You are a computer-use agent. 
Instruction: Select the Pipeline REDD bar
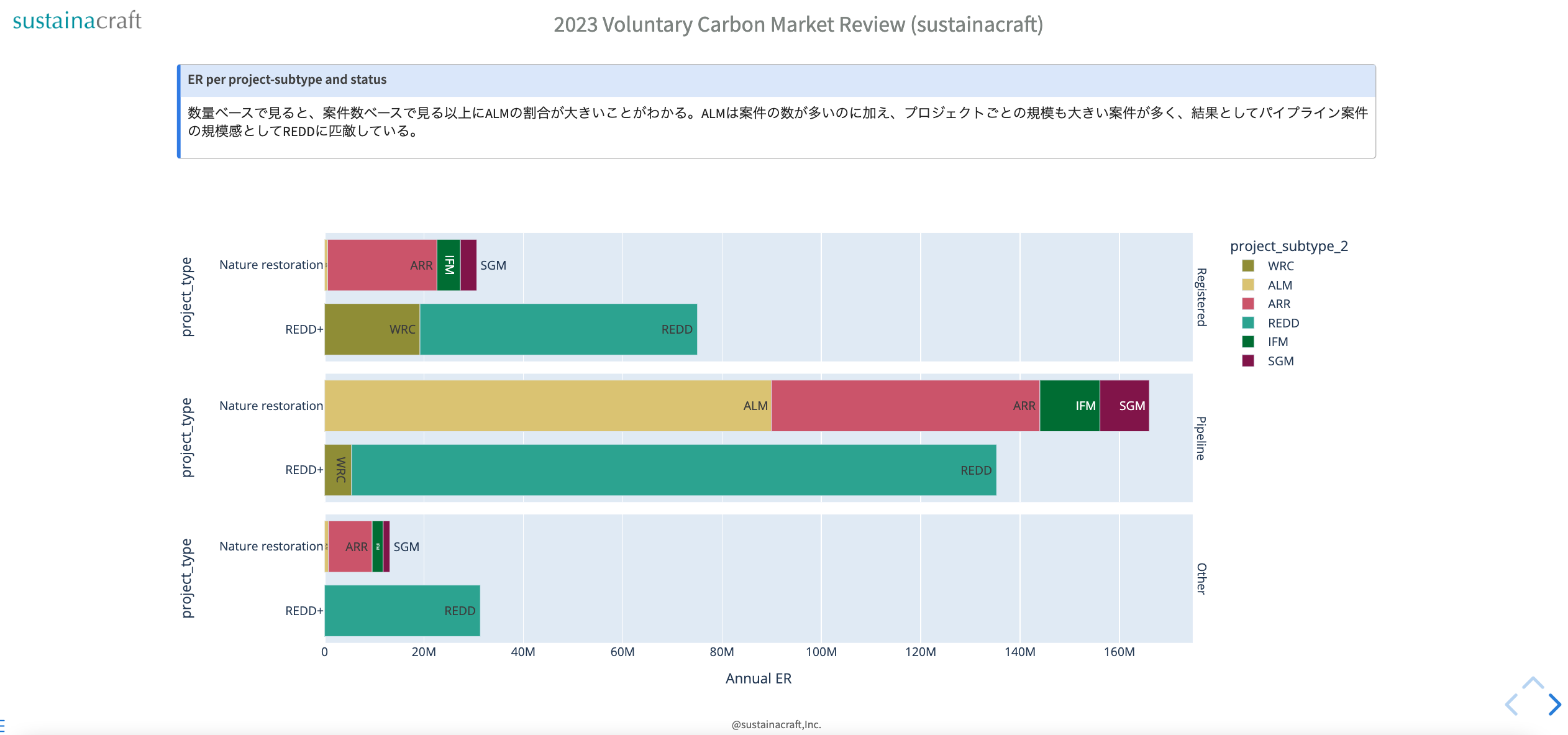673,470
